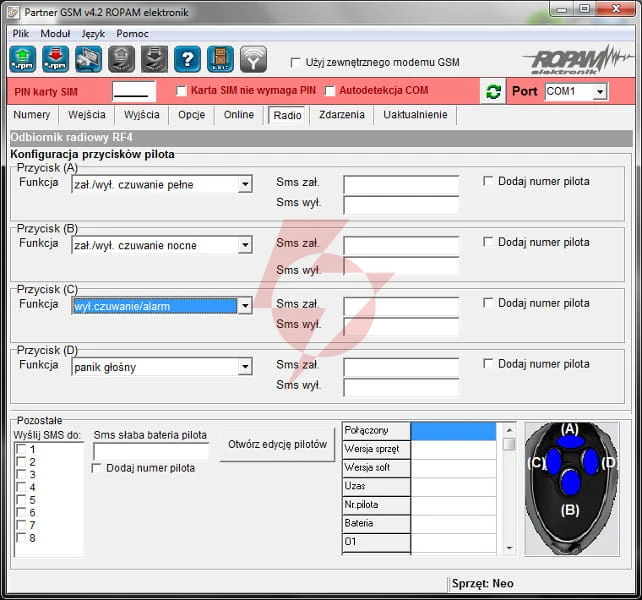Tick Wyślij SMS do number 7

tap(20, 525)
